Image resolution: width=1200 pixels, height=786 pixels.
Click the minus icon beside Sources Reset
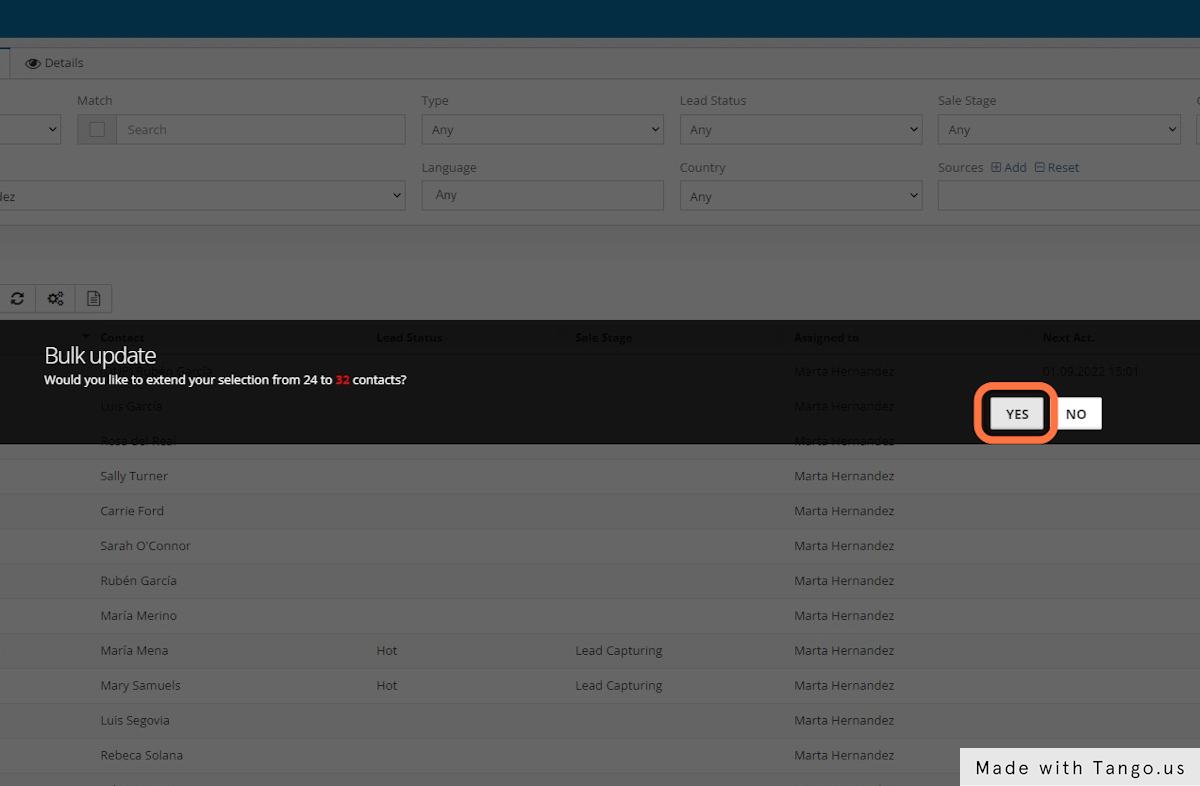[x=1040, y=167]
